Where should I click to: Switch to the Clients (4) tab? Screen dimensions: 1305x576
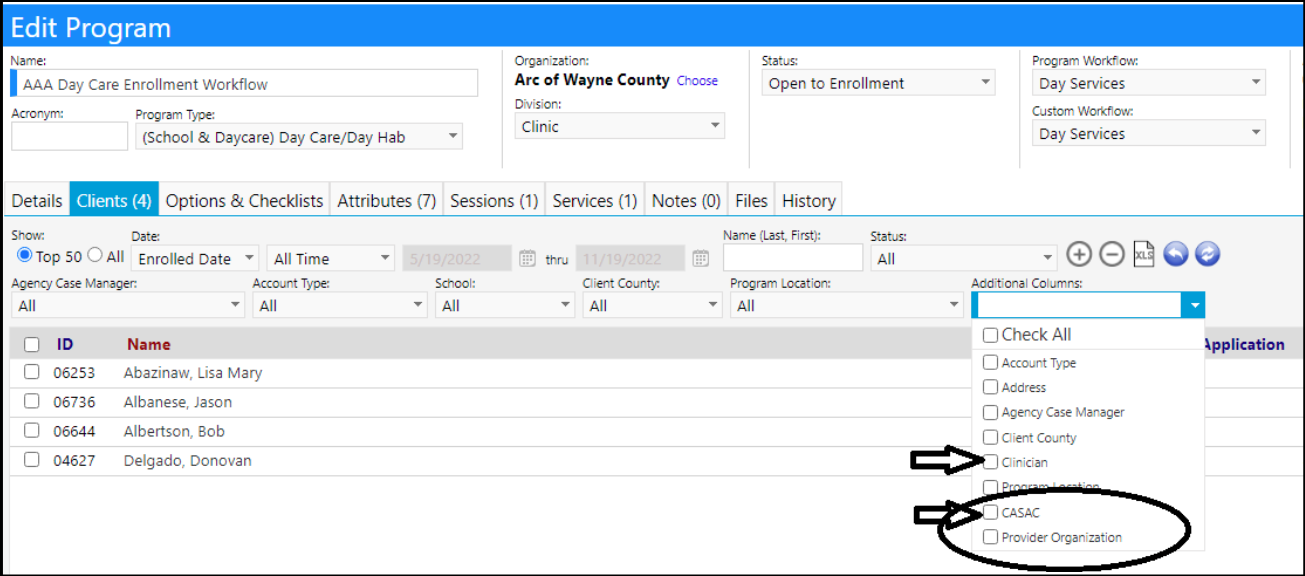click(114, 200)
